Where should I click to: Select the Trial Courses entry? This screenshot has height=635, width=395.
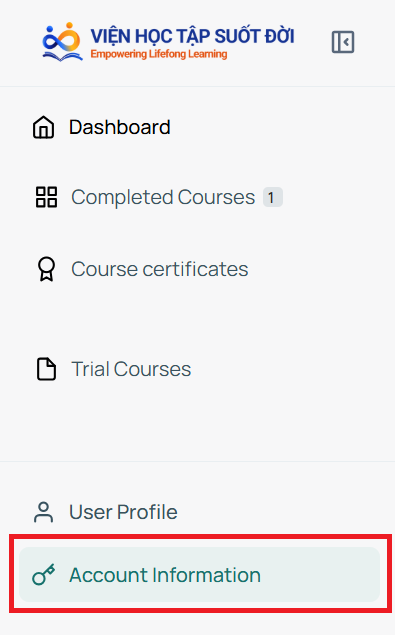tap(131, 369)
